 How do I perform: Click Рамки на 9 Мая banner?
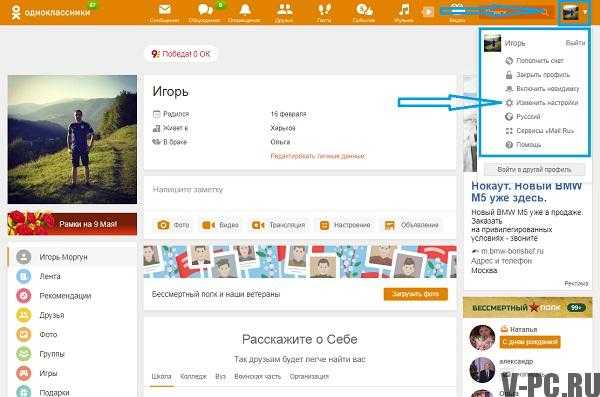(72, 223)
